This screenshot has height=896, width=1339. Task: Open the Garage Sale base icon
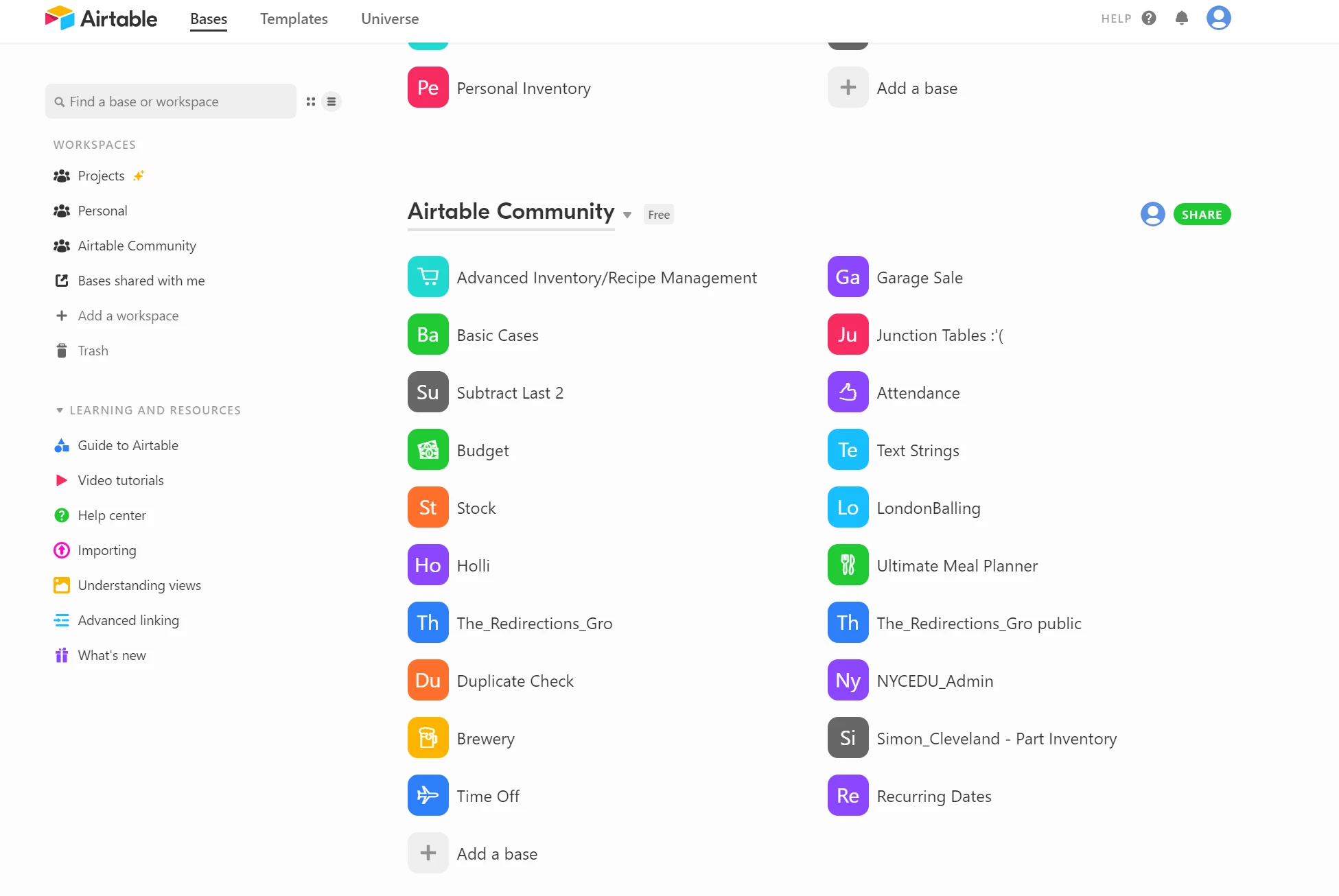(848, 276)
